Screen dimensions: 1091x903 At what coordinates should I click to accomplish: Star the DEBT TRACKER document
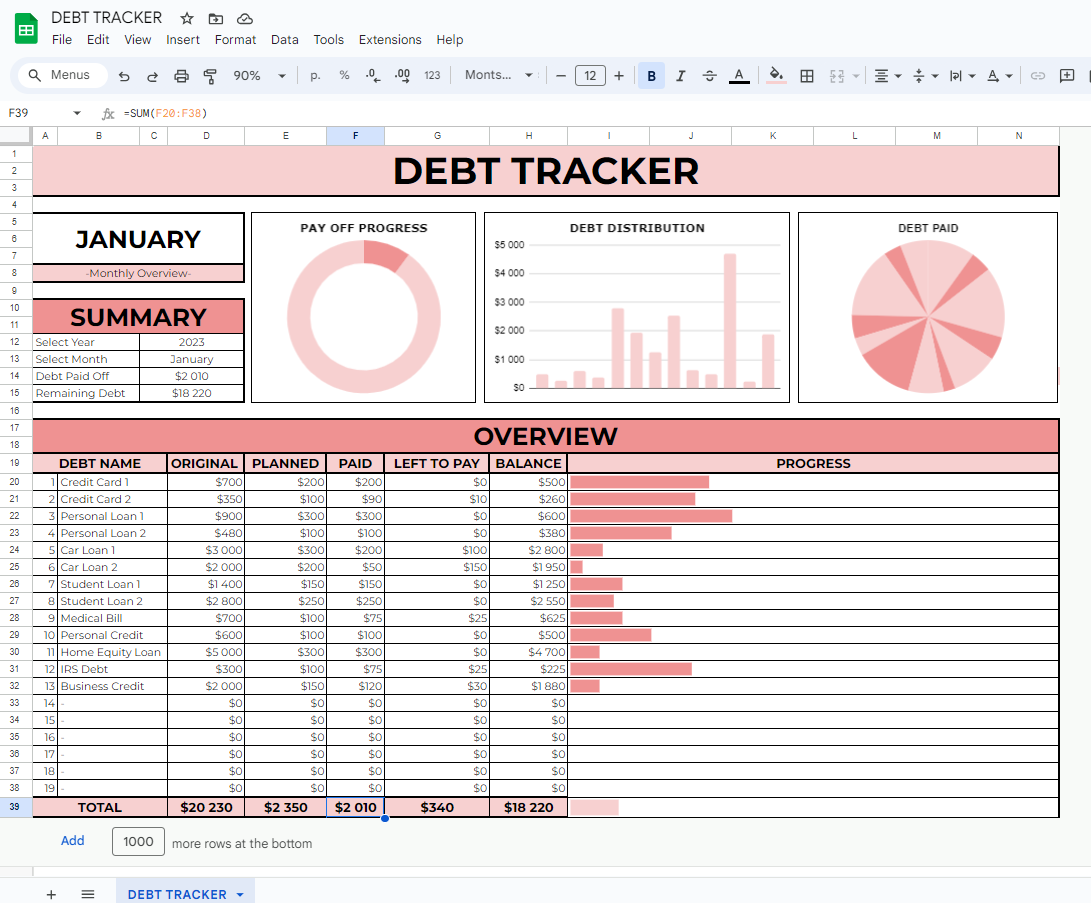186,19
